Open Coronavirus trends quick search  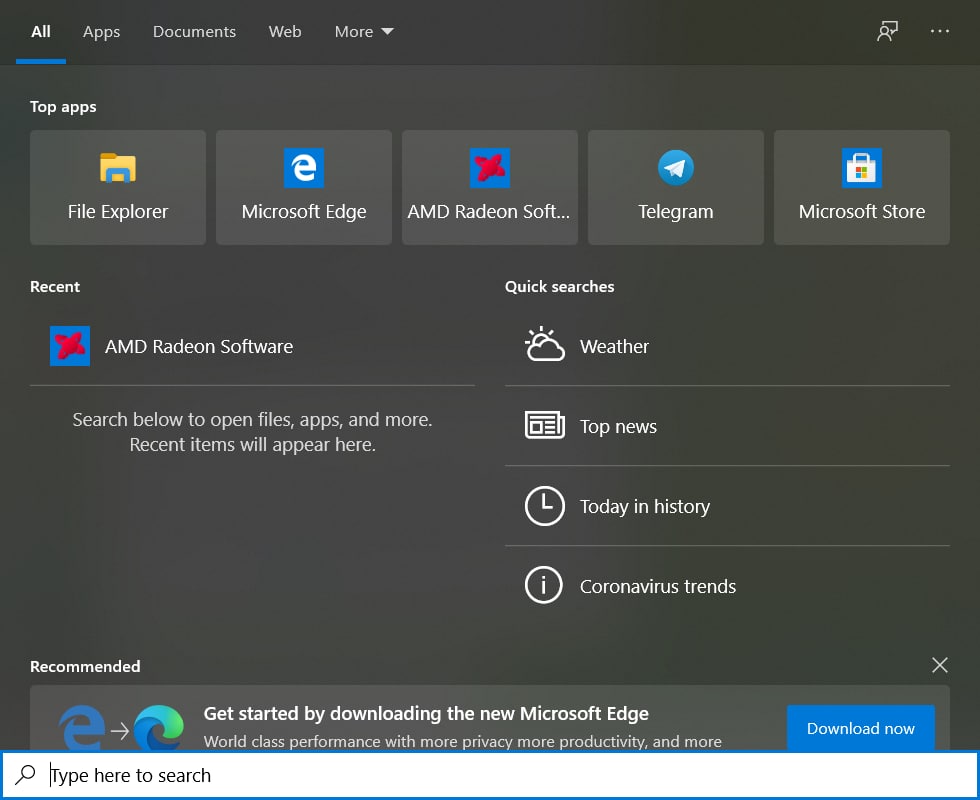coord(728,586)
